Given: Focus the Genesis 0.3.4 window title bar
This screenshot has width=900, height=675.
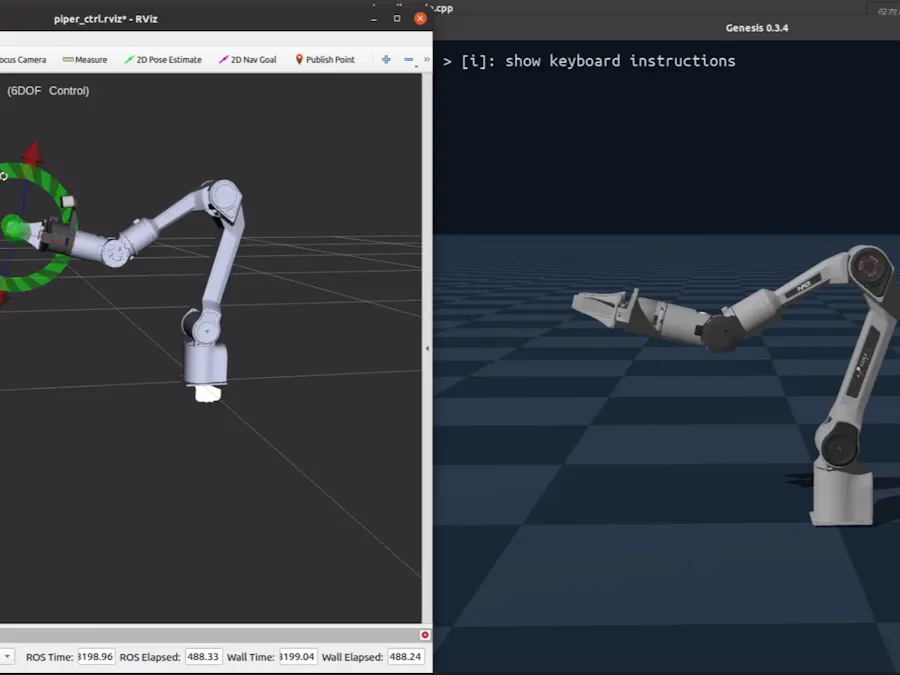Looking at the screenshot, I should click(x=757, y=28).
